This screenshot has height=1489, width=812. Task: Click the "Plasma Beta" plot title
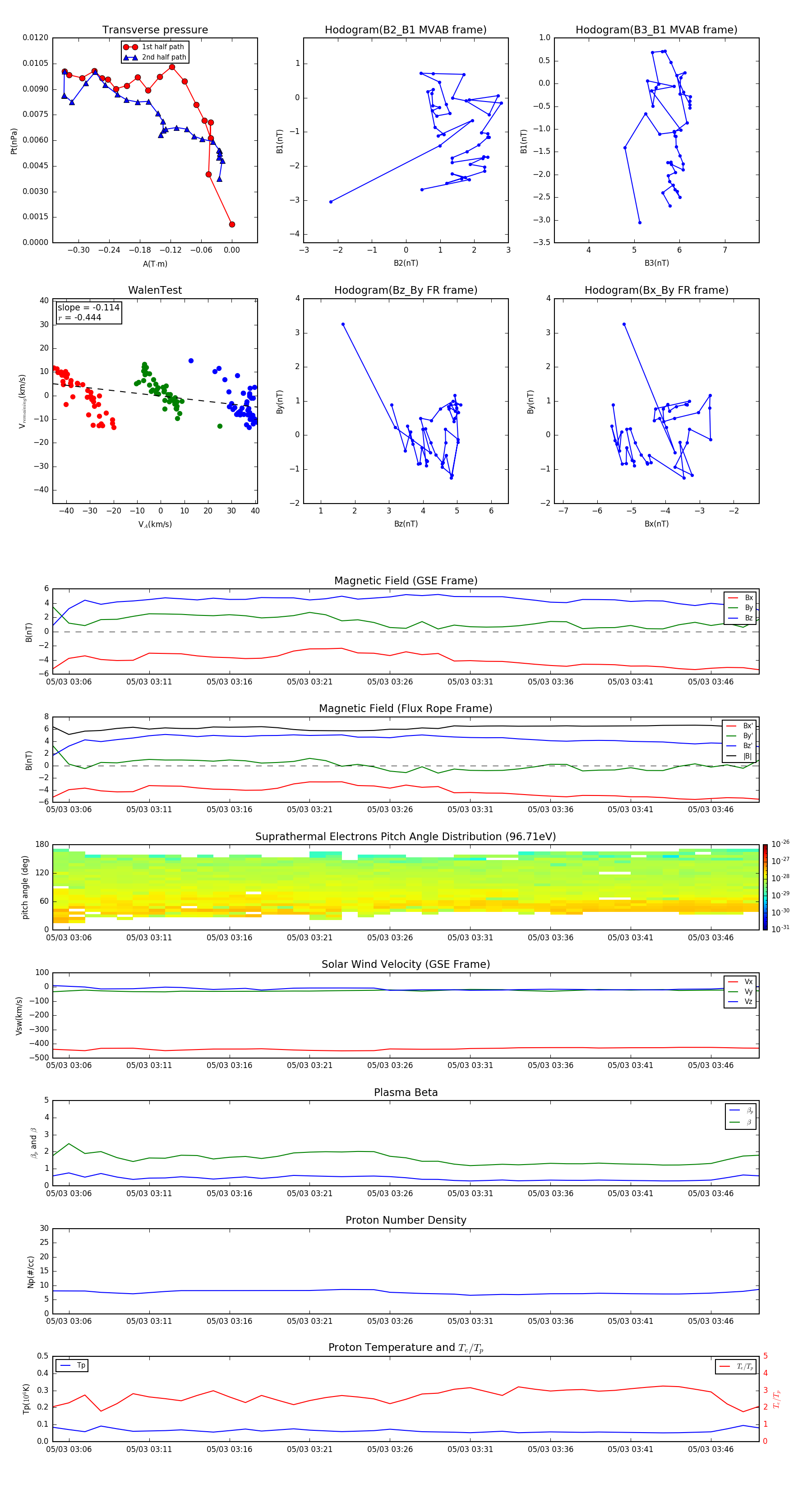(406, 1092)
